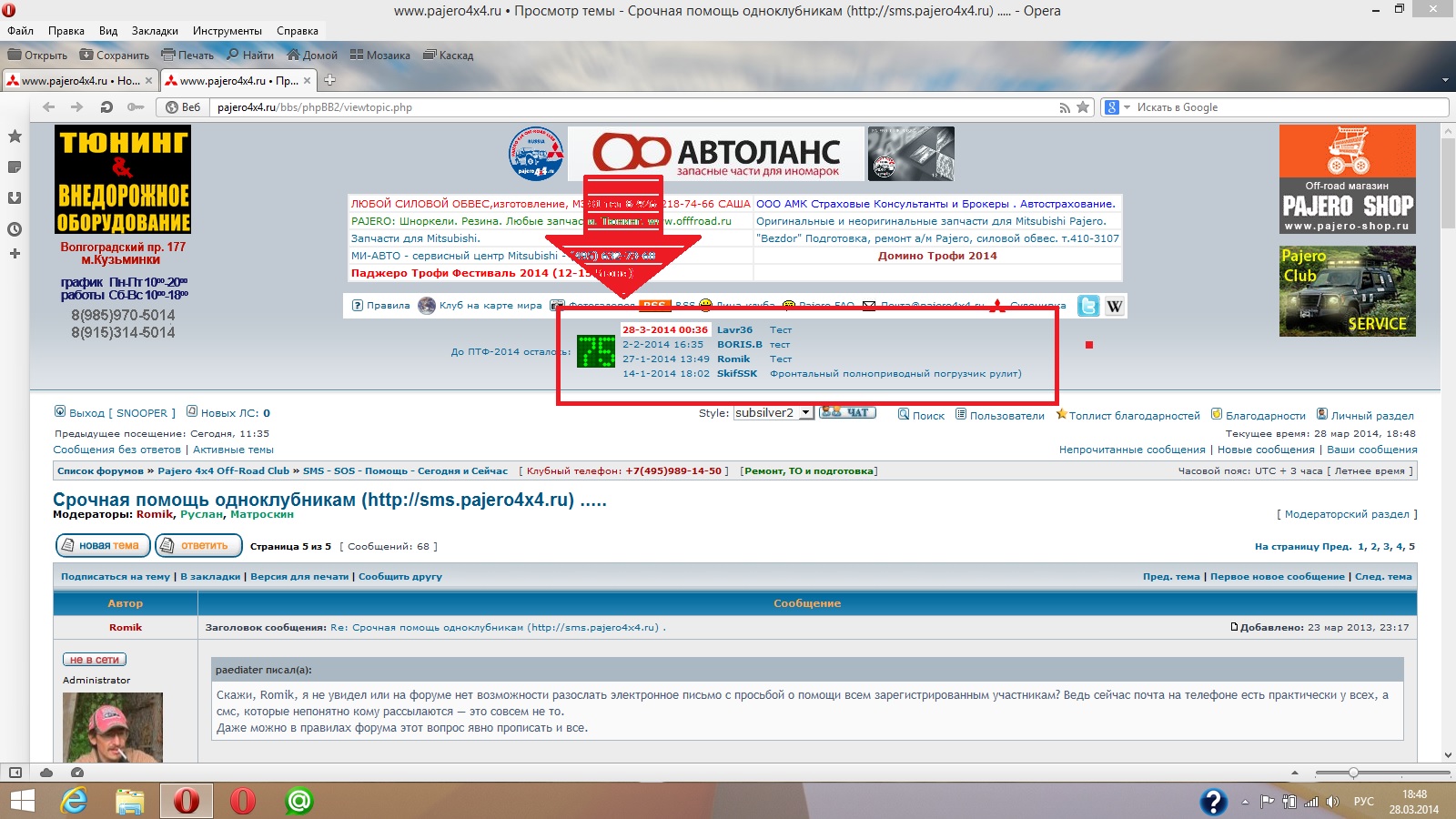Open the Notes panel in sidebar
This screenshot has height=819, width=1456.
[15, 167]
